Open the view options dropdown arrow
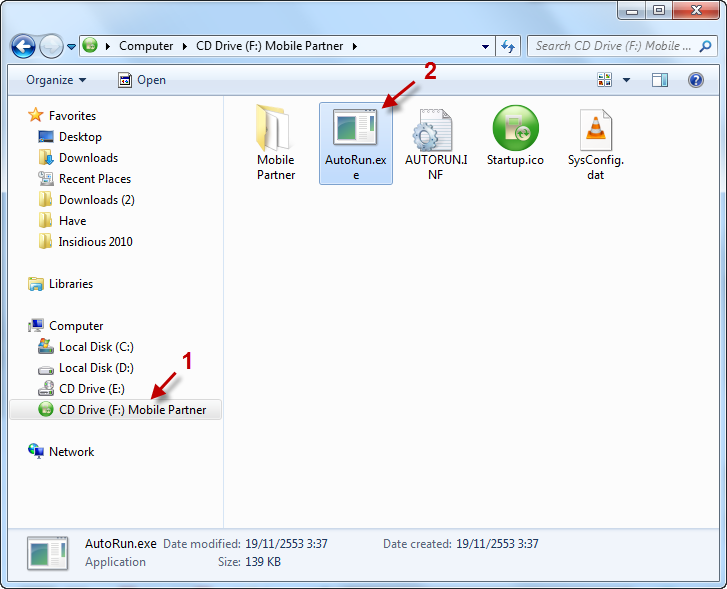 tap(626, 80)
